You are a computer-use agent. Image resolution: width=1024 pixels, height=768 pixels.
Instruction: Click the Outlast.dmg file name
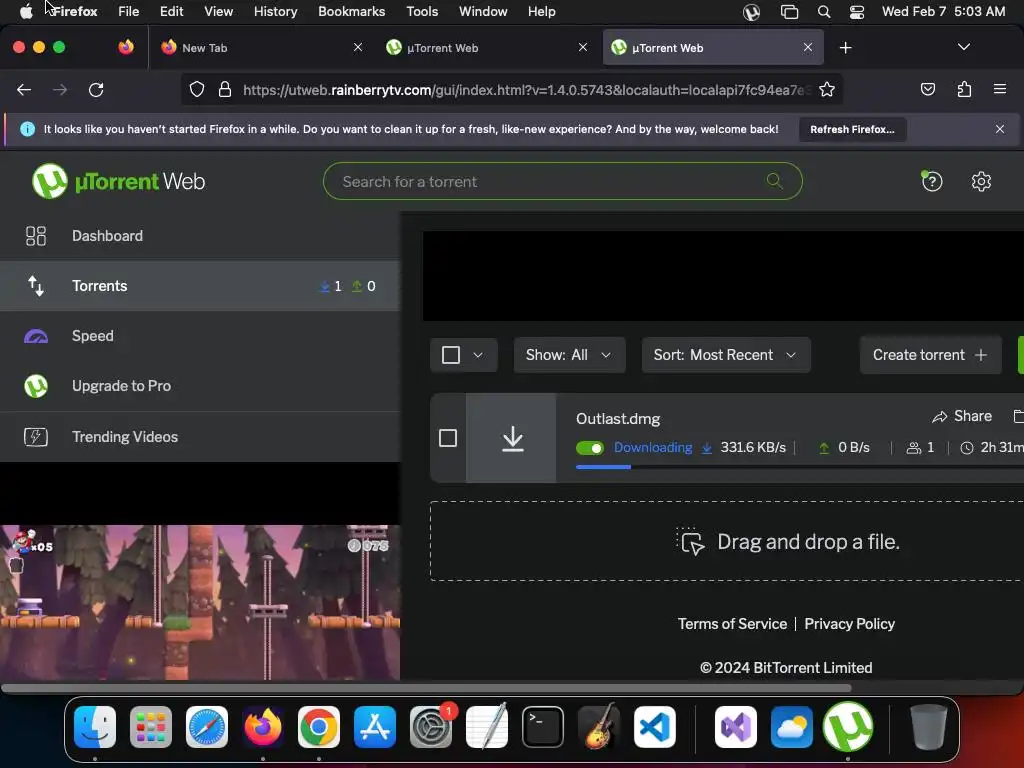coord(618,419)
